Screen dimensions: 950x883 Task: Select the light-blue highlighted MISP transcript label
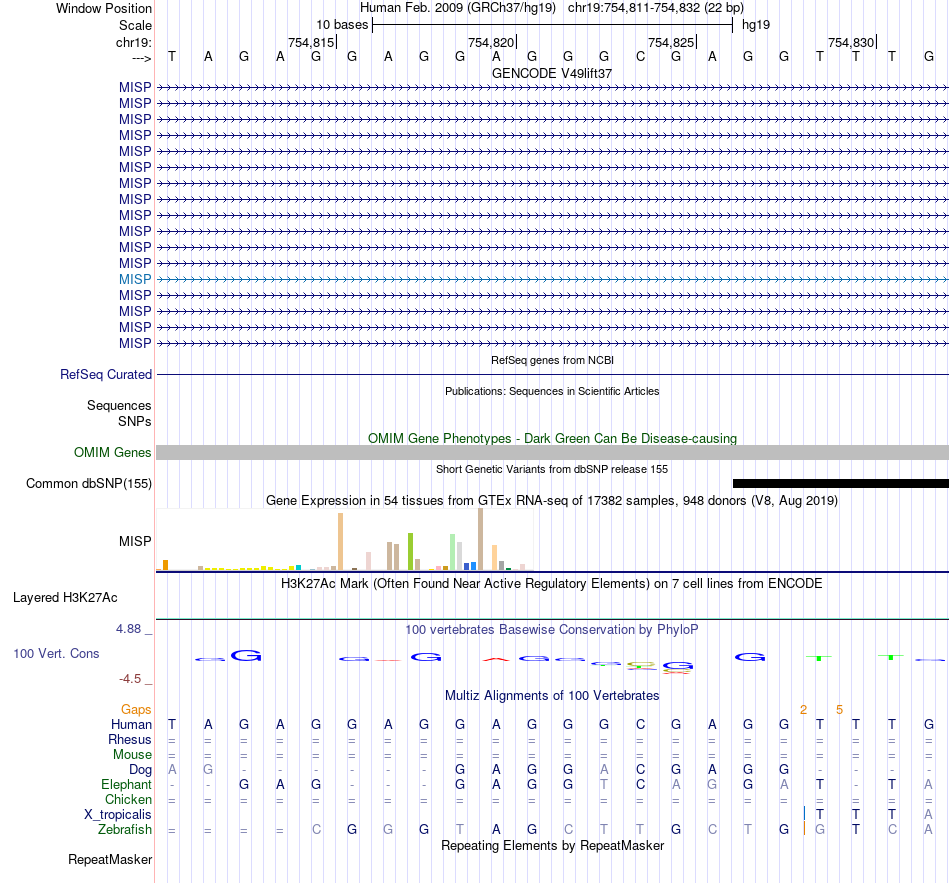[x=135, y=279]
